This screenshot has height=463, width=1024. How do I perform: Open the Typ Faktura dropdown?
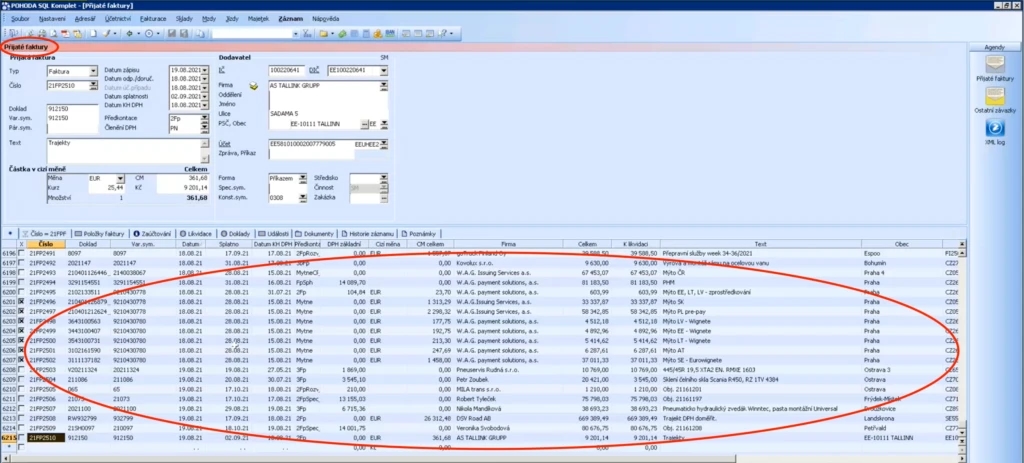tap(93, 71)
